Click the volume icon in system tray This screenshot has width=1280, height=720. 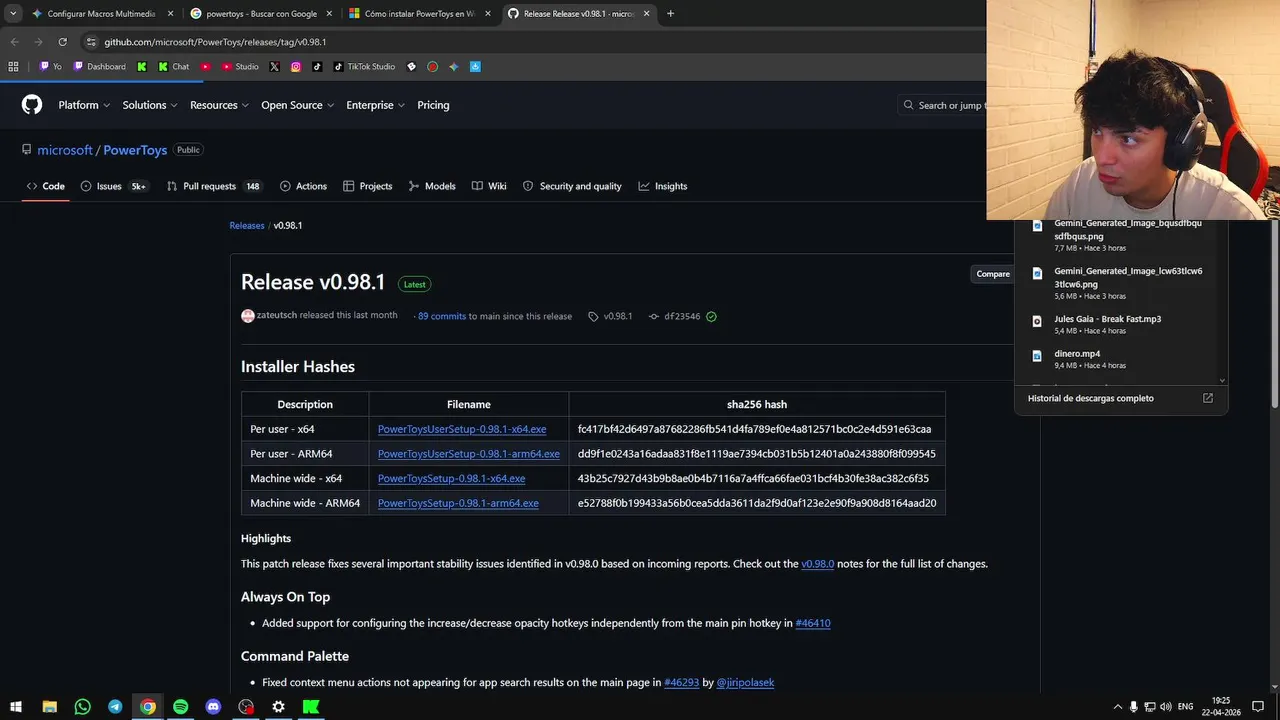(x=1167, y=707)
